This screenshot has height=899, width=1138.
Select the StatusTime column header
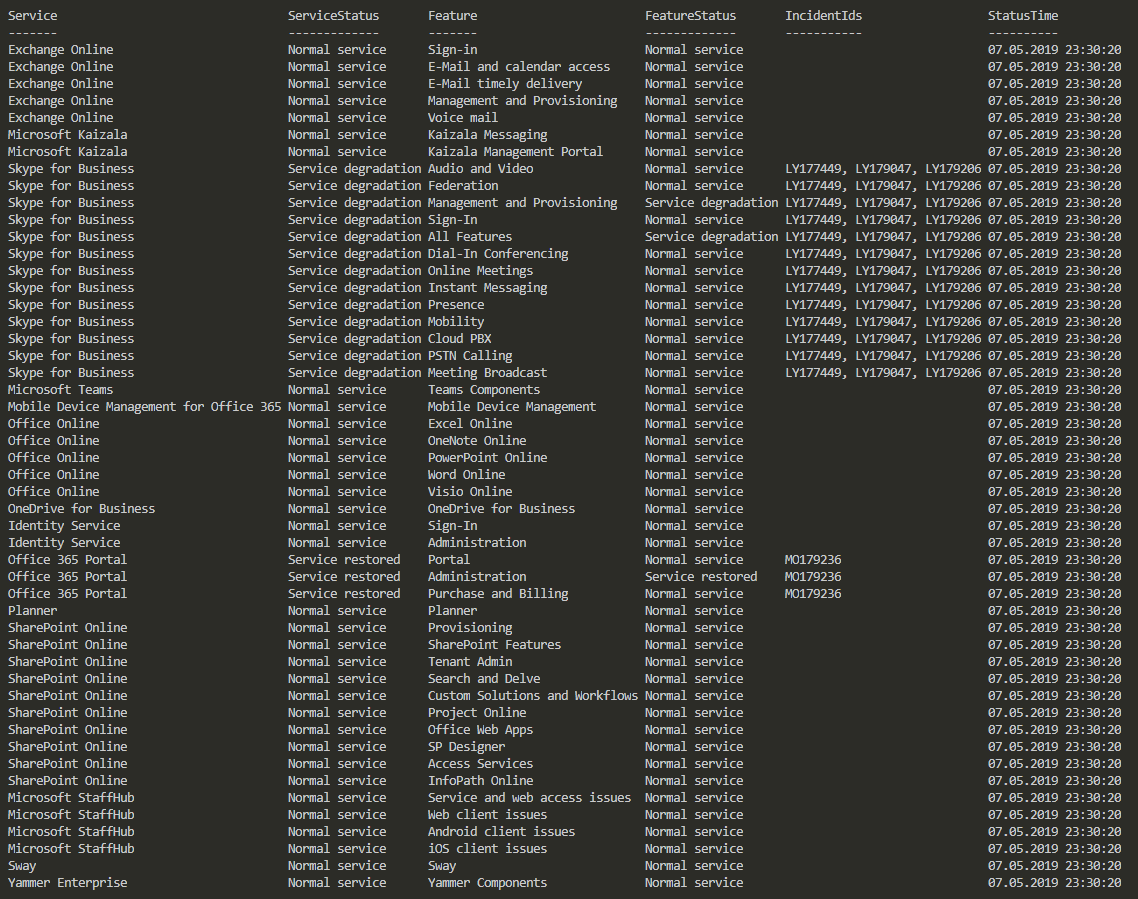tap(1023, 16)
